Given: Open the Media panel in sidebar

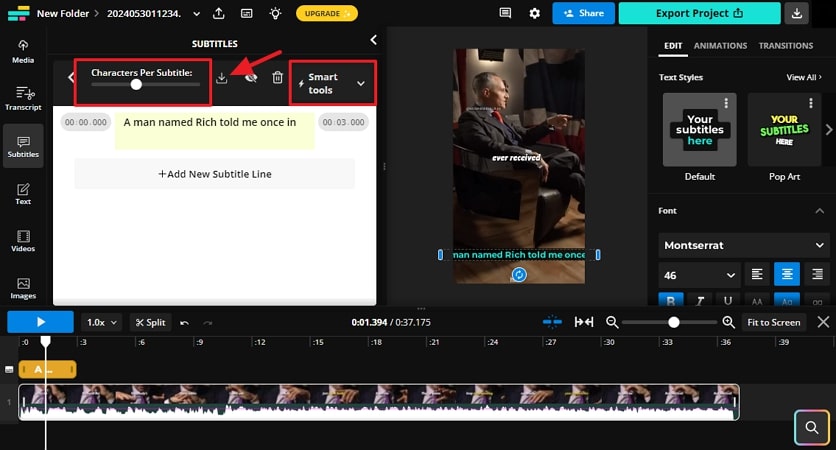Looking at the screenshot, I should tap(23, 52).
